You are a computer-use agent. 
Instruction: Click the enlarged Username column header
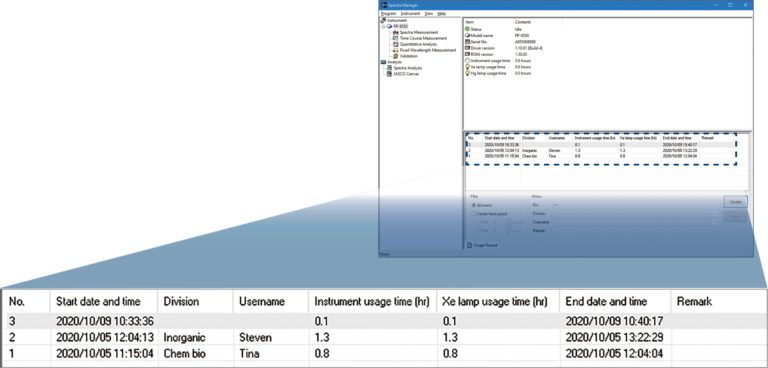click(x=270, y=301)
